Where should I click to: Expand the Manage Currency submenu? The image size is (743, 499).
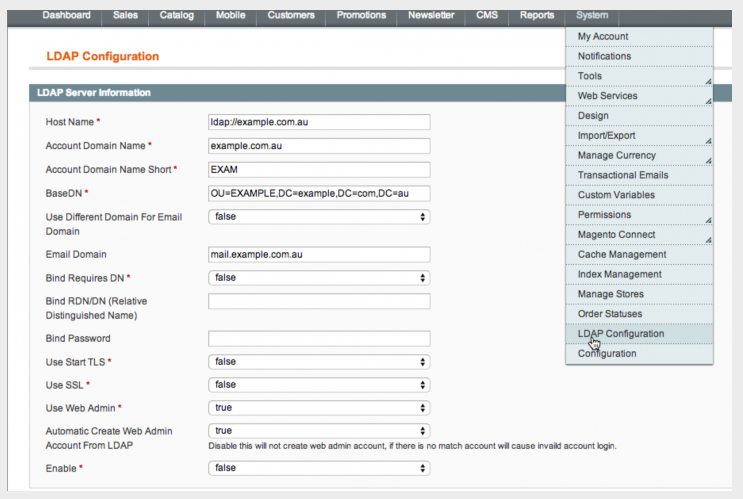639,156
